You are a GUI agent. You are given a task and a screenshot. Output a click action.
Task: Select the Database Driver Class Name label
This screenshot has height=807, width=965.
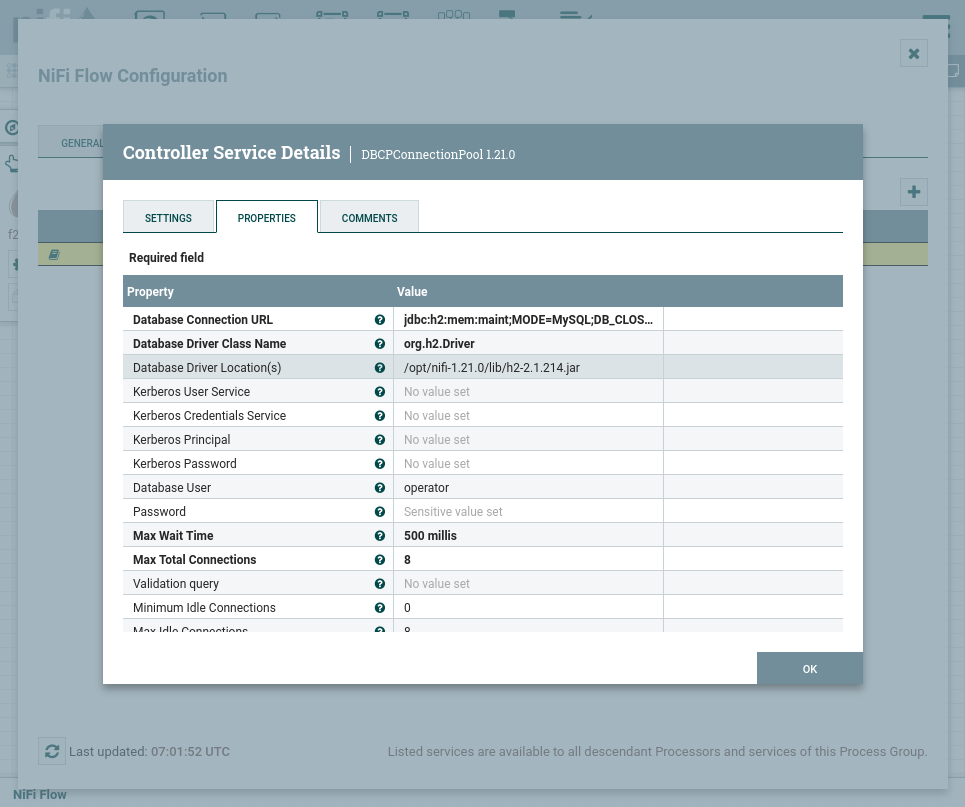tap(209, 343)
